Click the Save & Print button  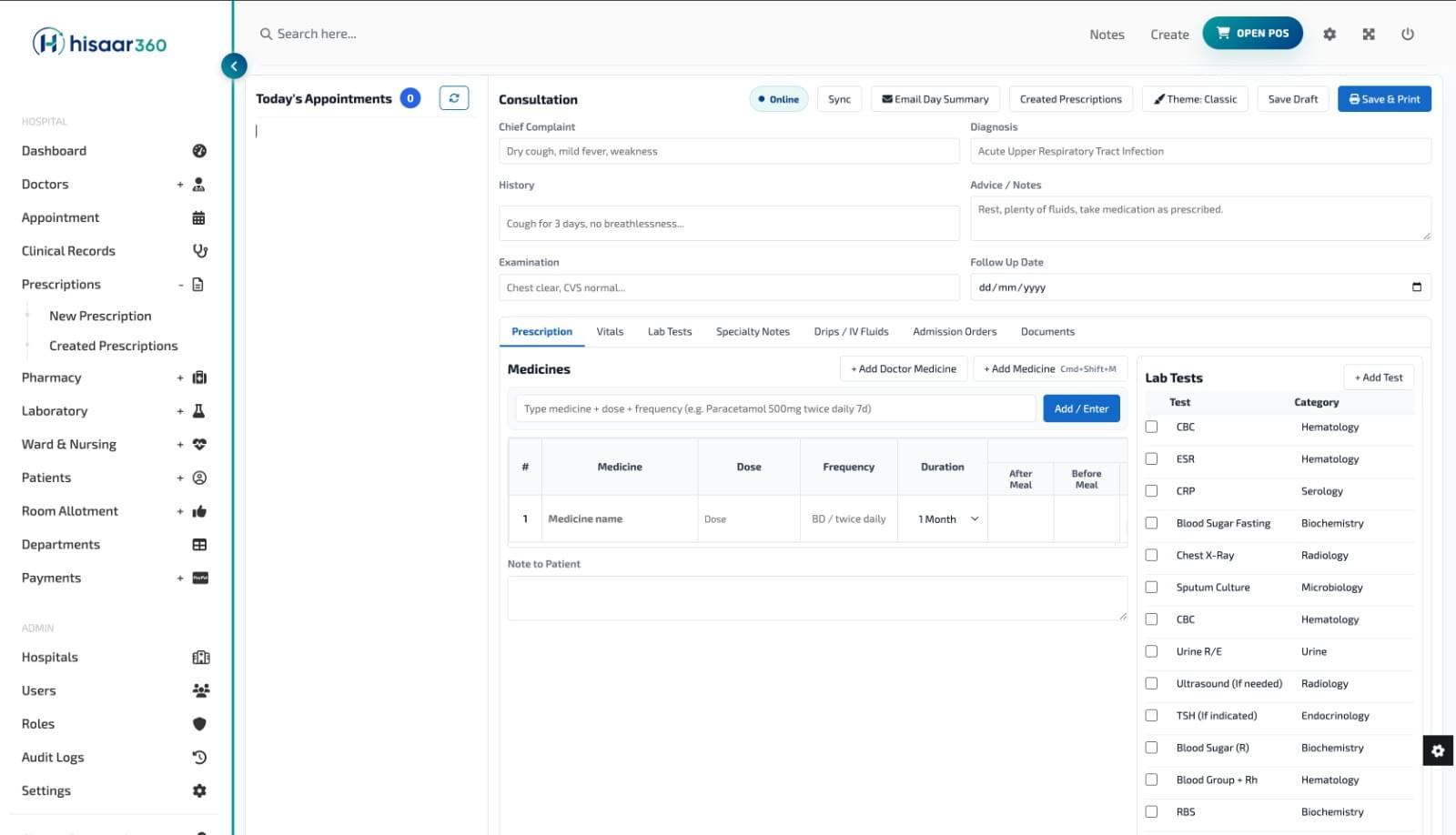coord(1384,99)
